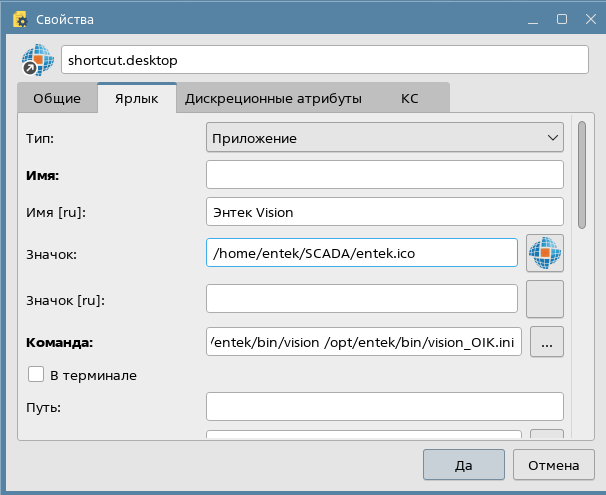Click the shortcut file icon beside filename

37,60
